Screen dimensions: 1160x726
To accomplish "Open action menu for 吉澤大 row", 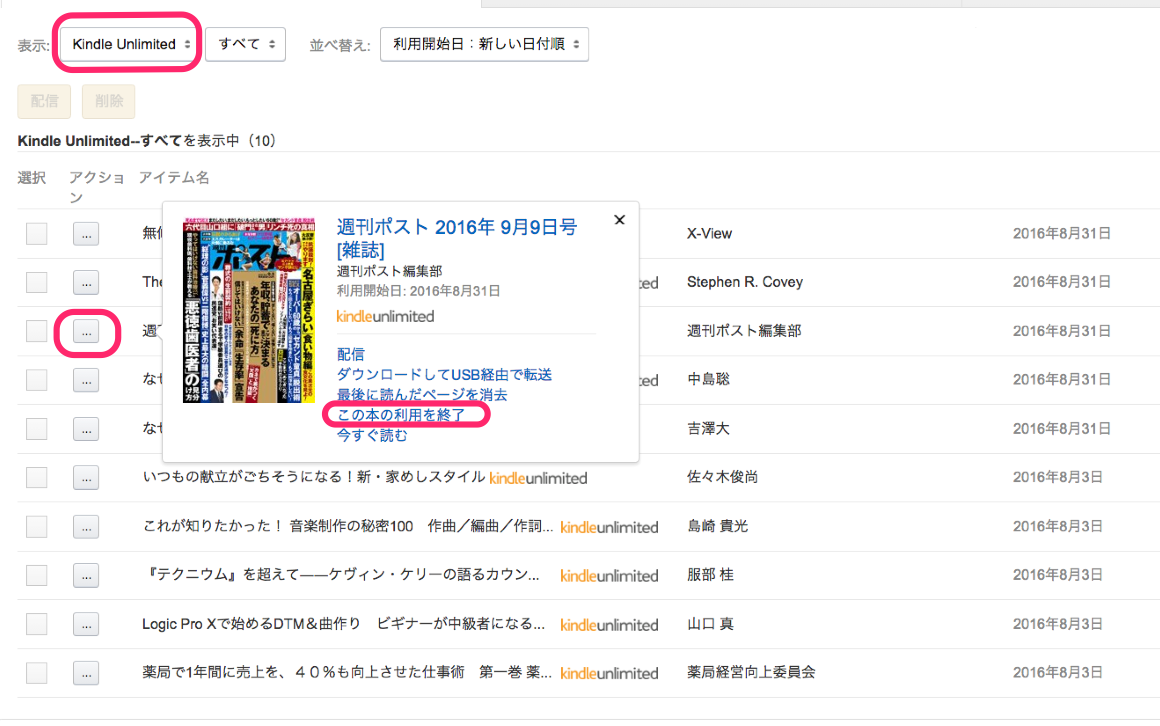I will [x=87, y=429].
